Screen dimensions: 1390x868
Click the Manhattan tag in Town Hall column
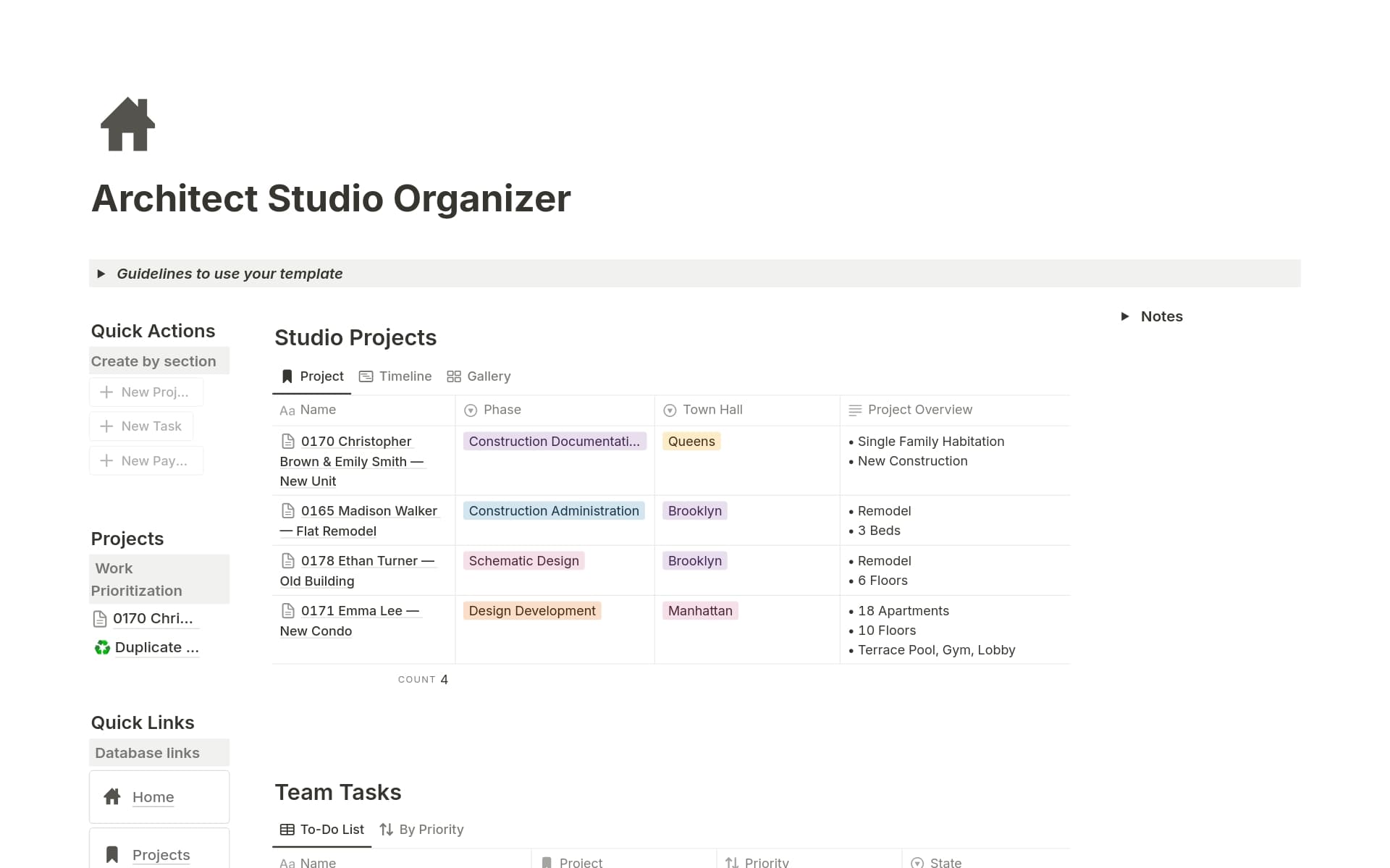click(x=699, y=610)
